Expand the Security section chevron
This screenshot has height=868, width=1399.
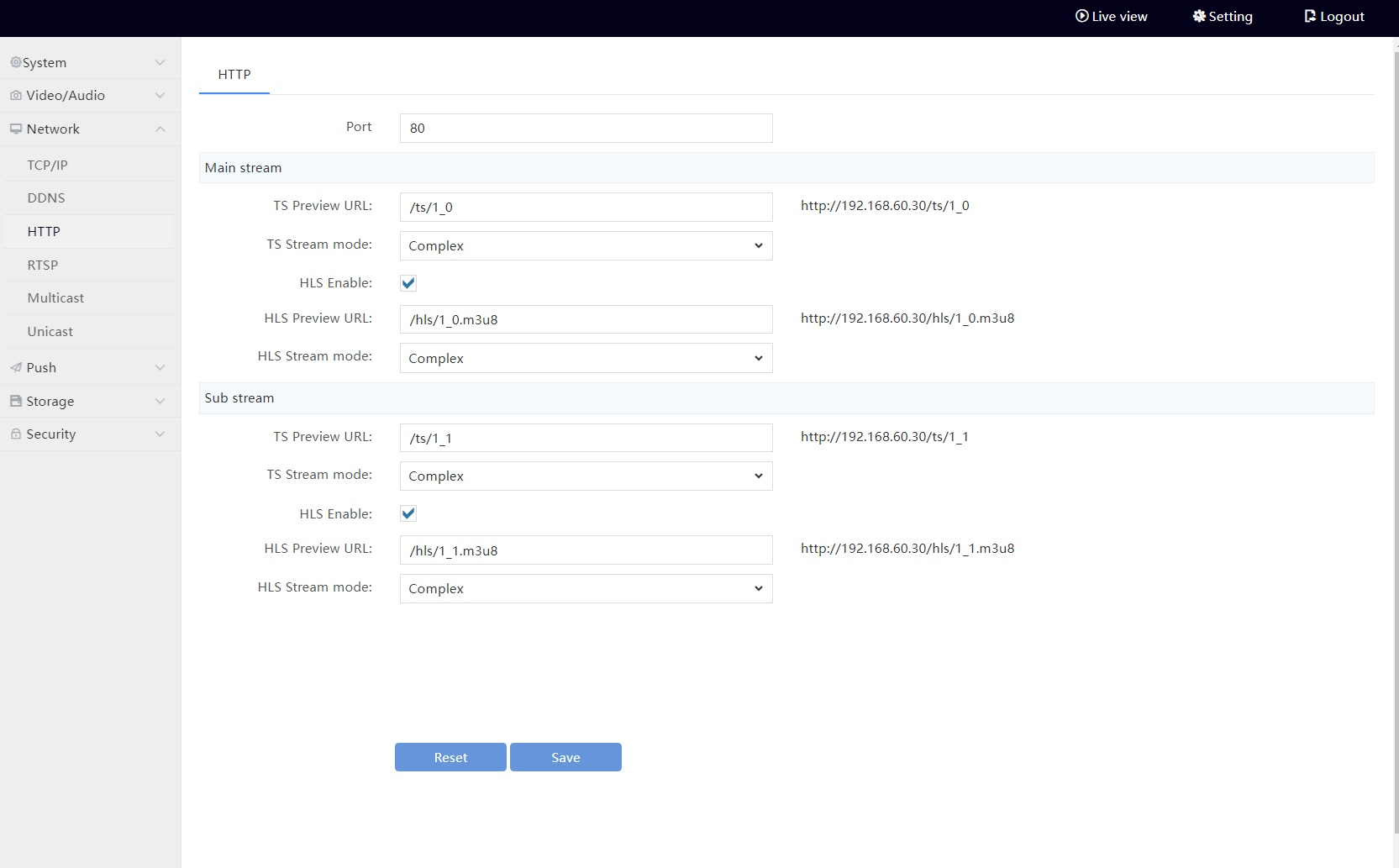pos(160,434)
